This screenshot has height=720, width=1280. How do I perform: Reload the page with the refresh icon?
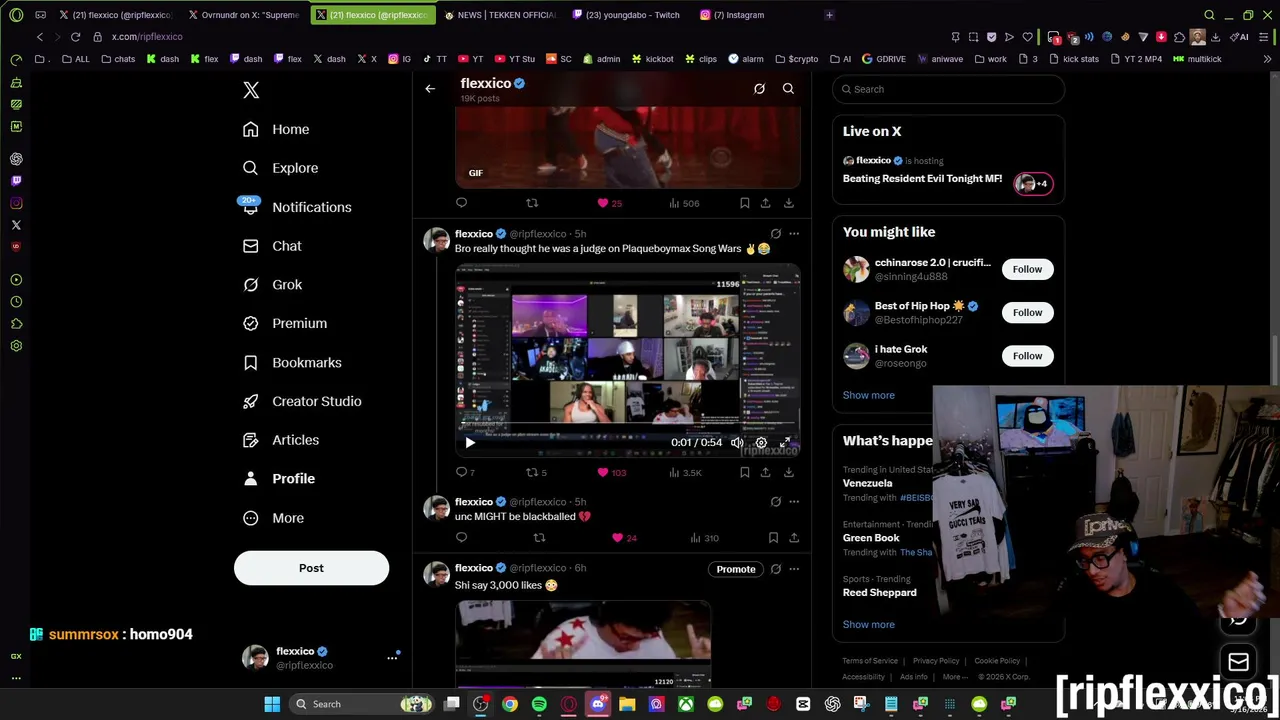(75, 37)
